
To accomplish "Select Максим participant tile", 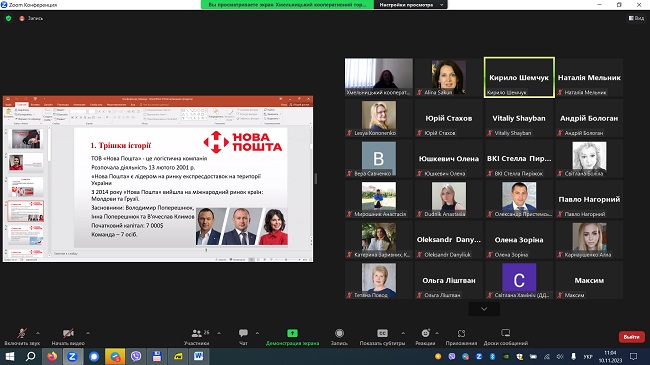I will tap(589, 281).
